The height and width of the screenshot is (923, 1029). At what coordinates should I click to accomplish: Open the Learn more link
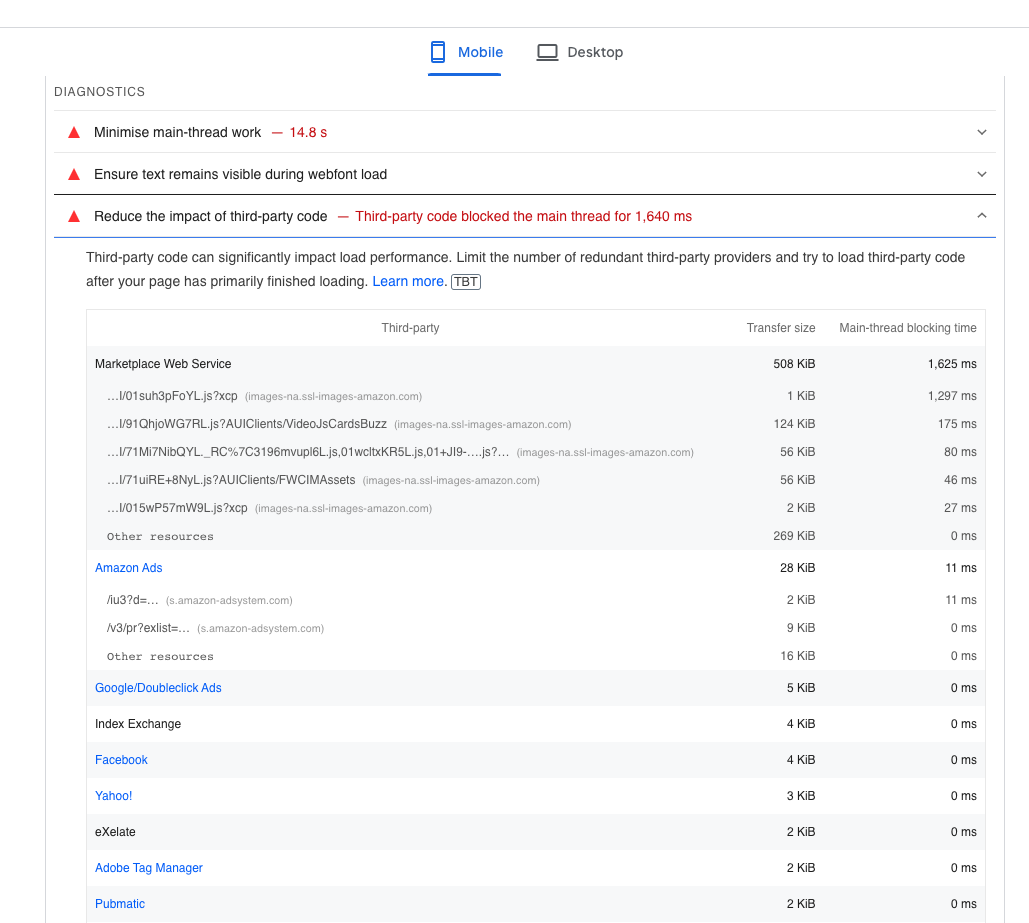pos(410,281)
